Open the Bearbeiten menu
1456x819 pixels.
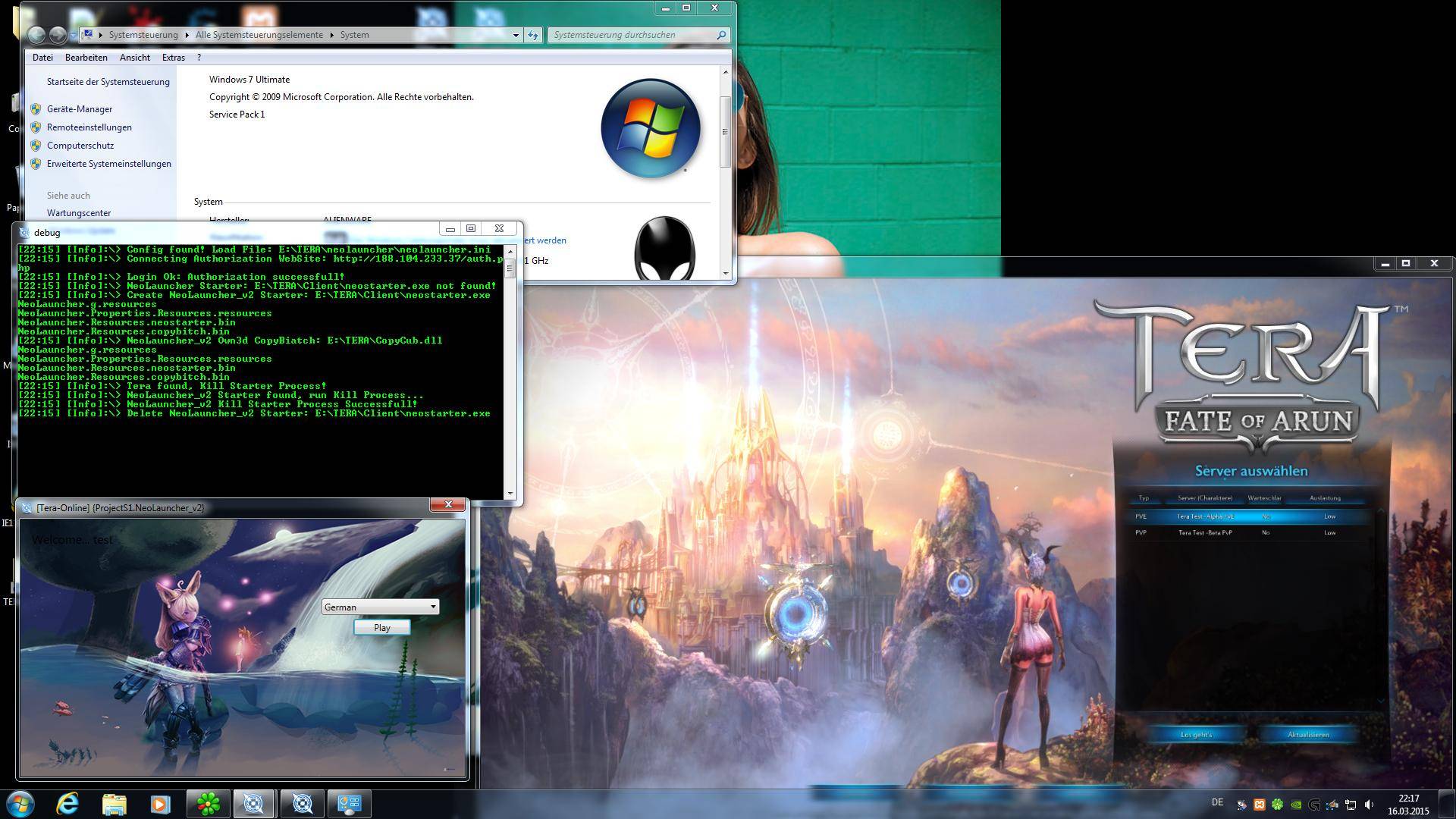point(86,58)
